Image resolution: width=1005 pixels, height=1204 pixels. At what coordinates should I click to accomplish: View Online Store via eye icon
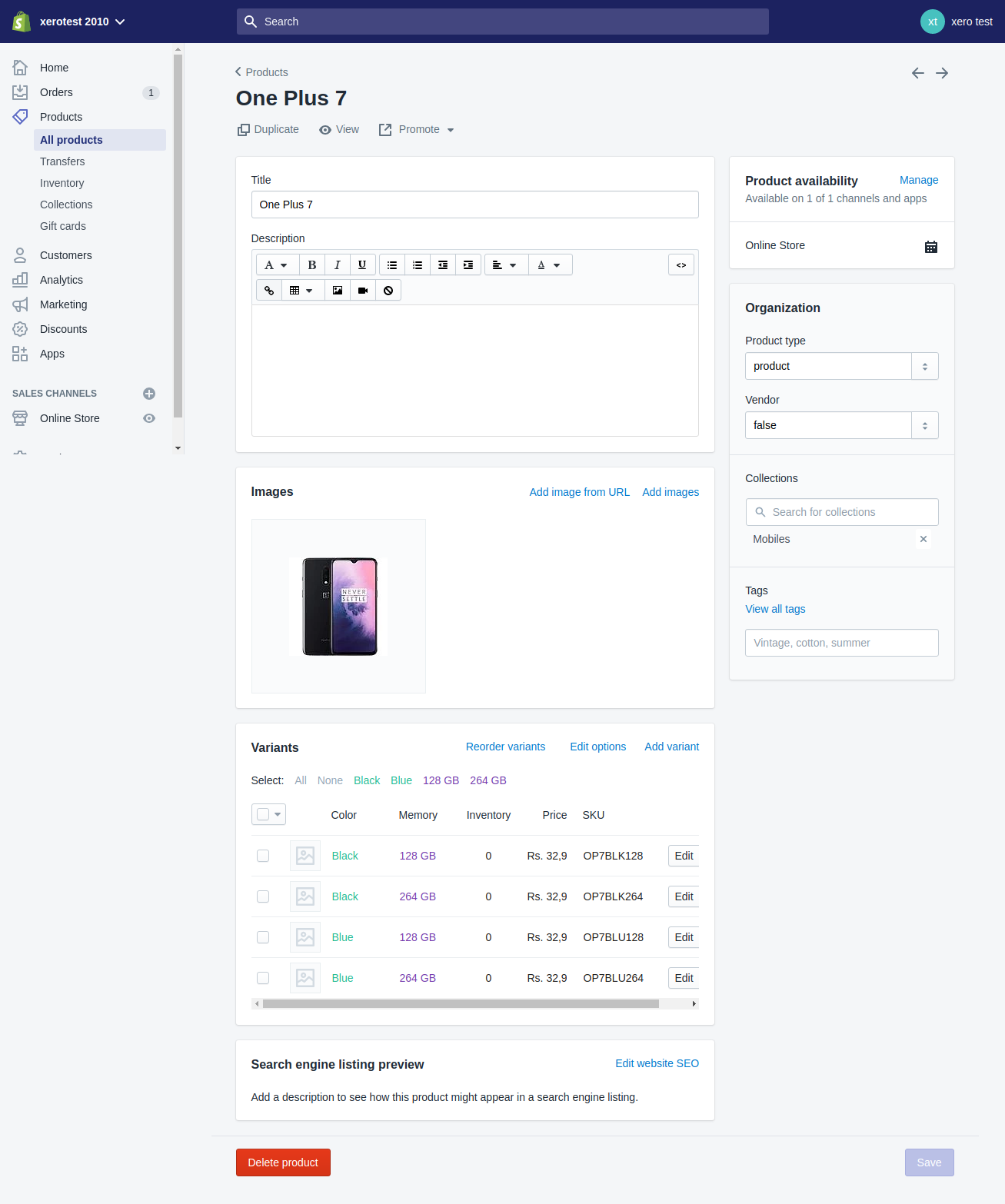tap(149, 418)
